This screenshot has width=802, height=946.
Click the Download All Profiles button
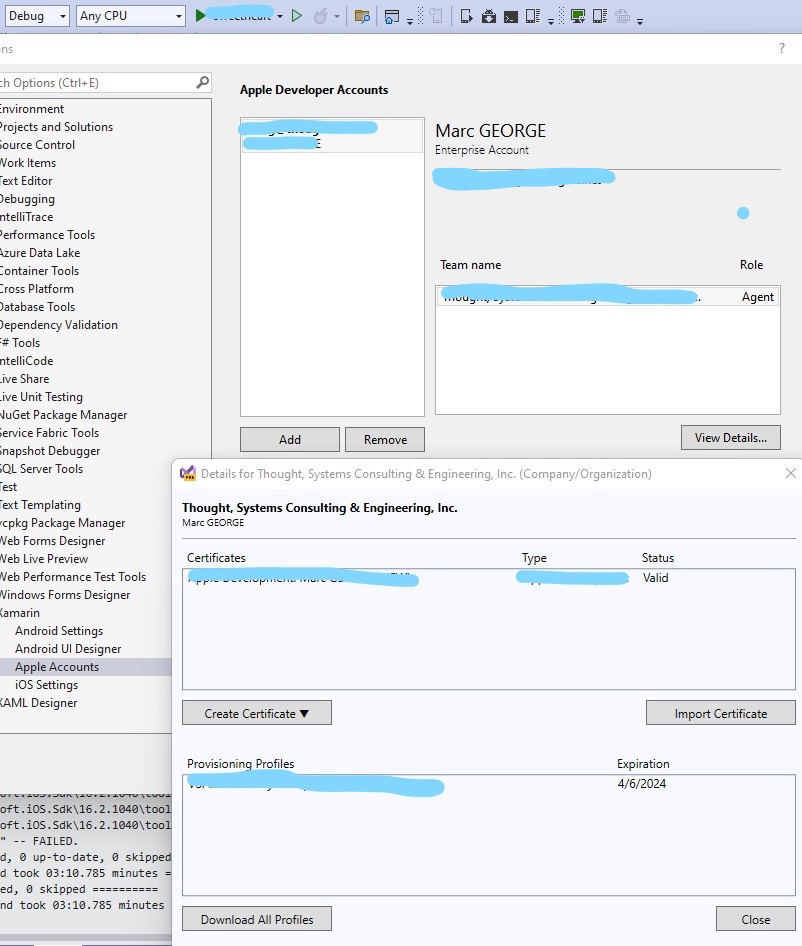coord(256,919)
